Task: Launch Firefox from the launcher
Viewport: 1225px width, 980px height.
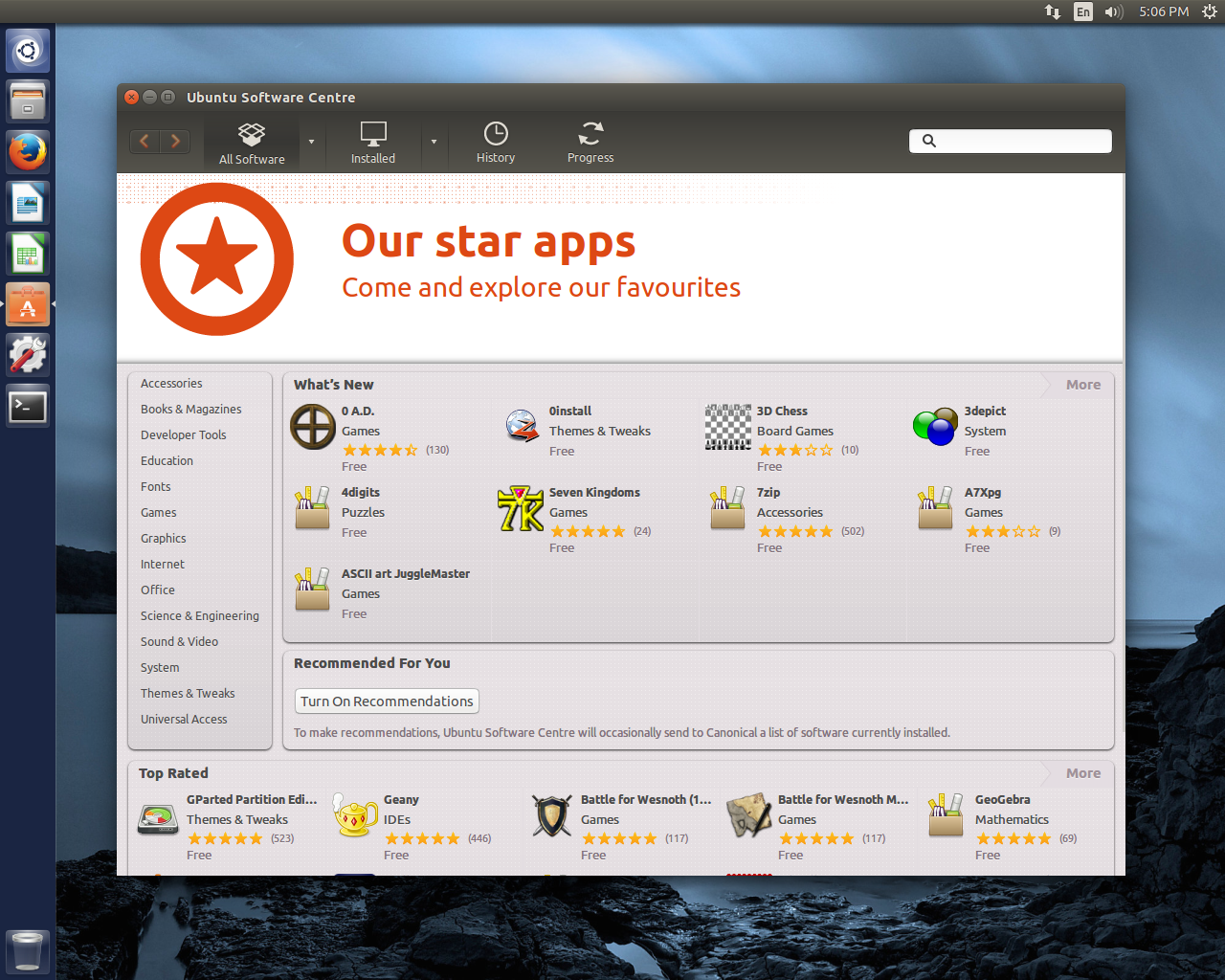Action: tap(28, 151)
